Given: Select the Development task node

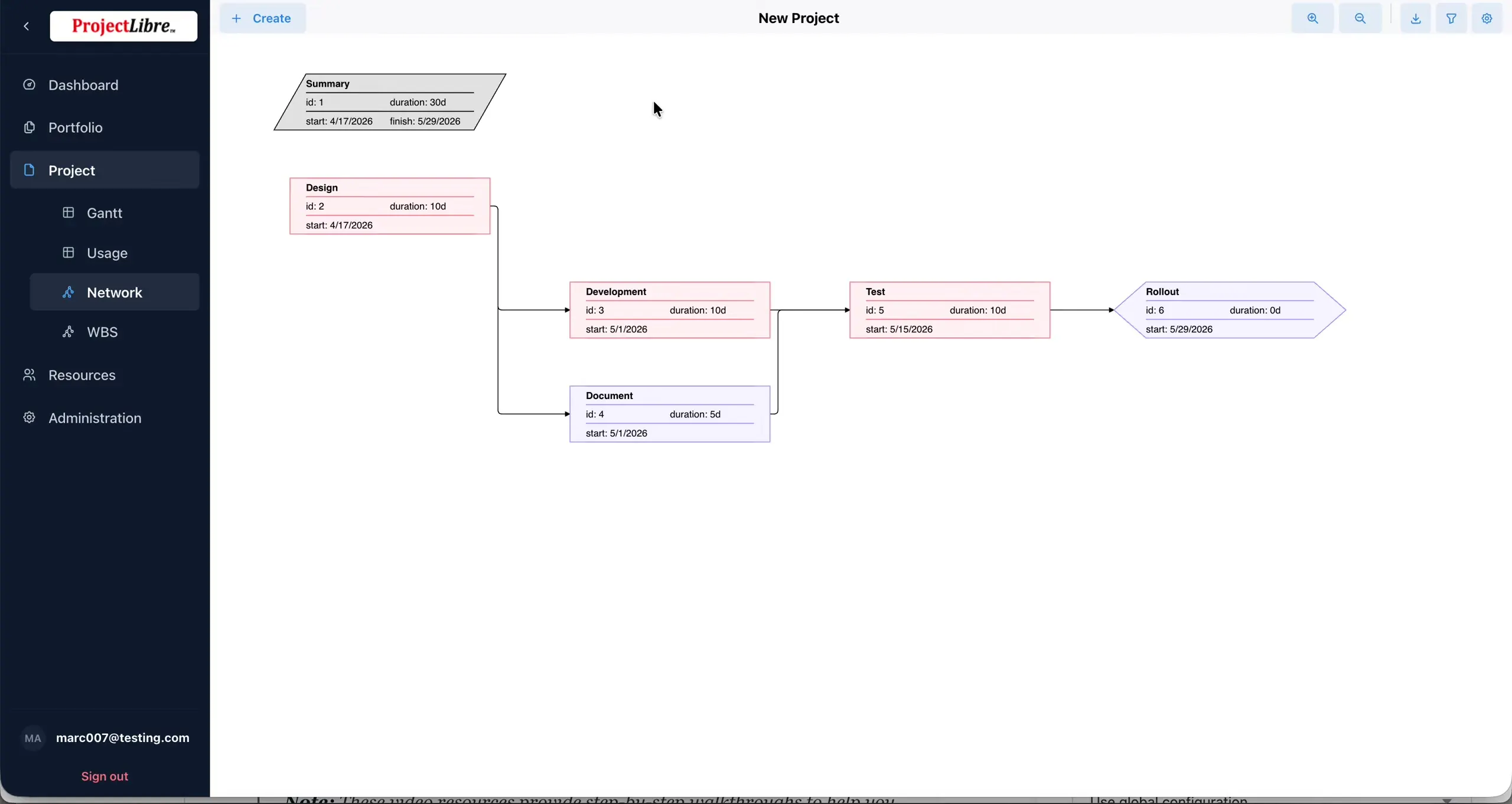Looking at the screenshot, I should pyautogui.click(x=670, y=310).
